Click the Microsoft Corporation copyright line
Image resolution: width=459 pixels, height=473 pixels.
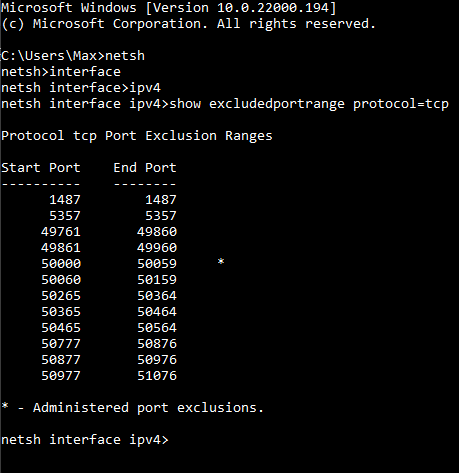(188, 24)
